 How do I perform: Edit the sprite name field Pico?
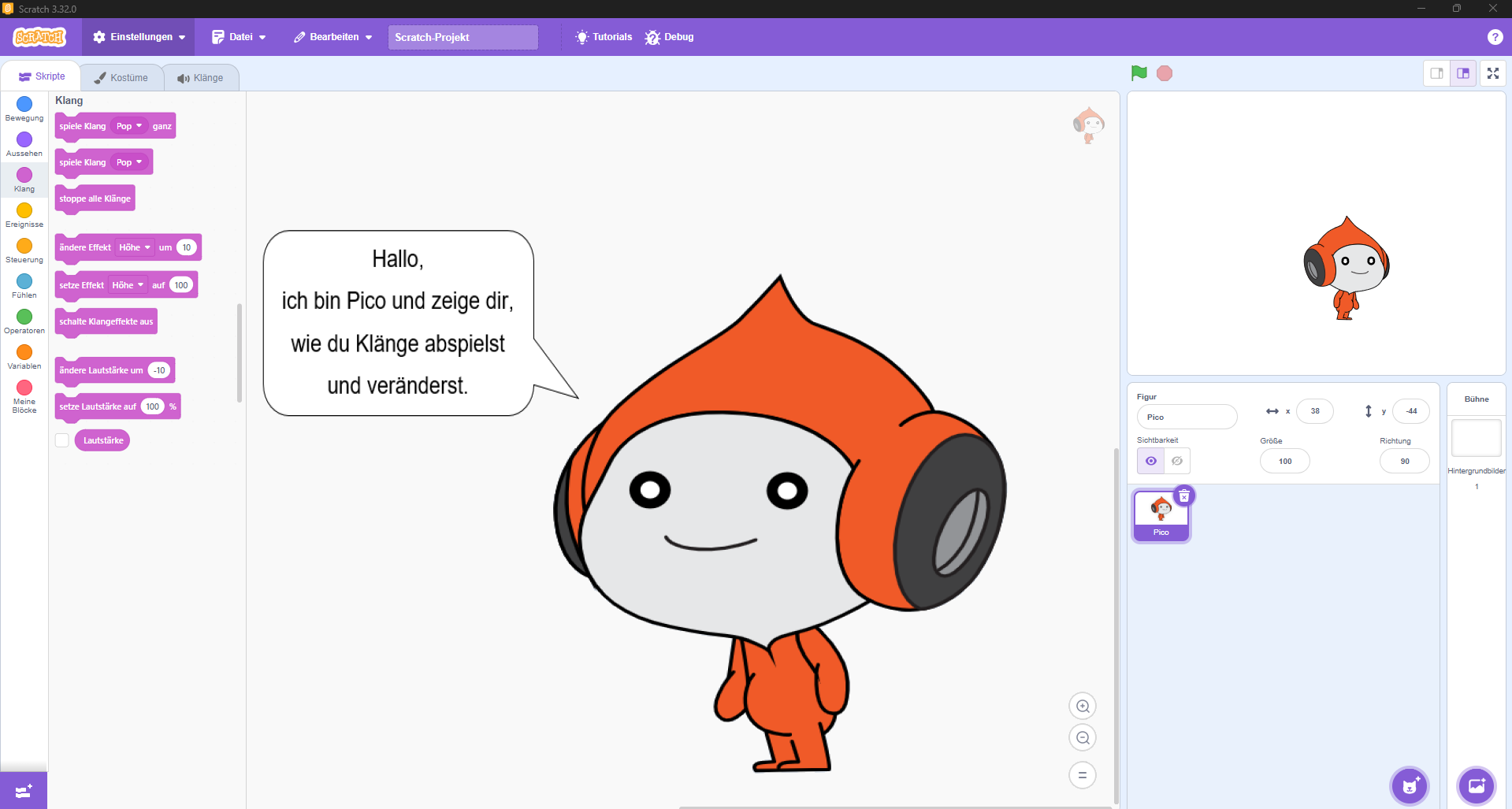[x=1187, y=417]
